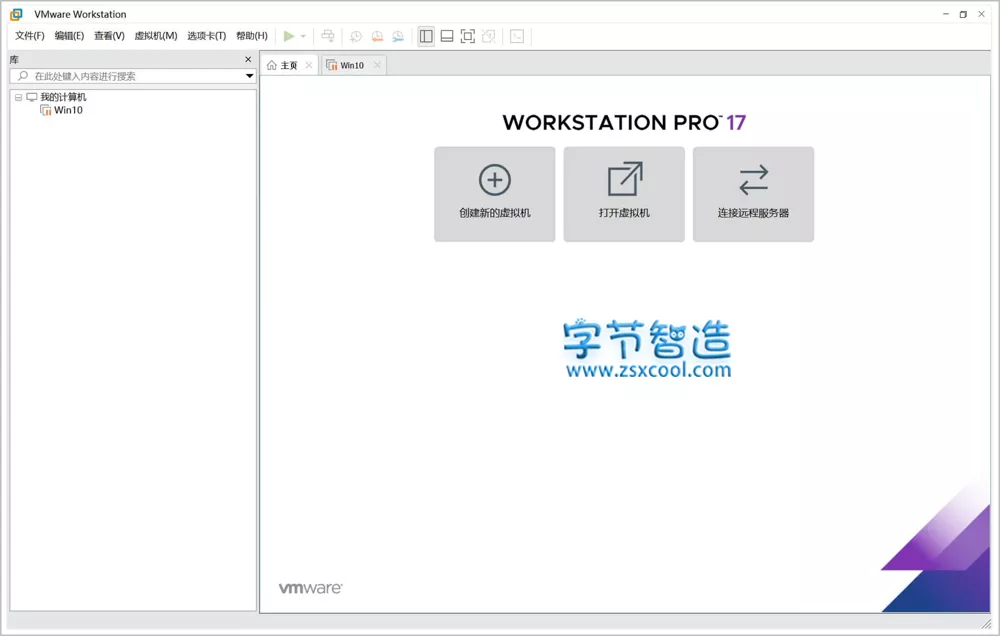Close the 主页 tab
Image resolution: width=1000 pixels, height=636 pixels.
click(309, 65)
